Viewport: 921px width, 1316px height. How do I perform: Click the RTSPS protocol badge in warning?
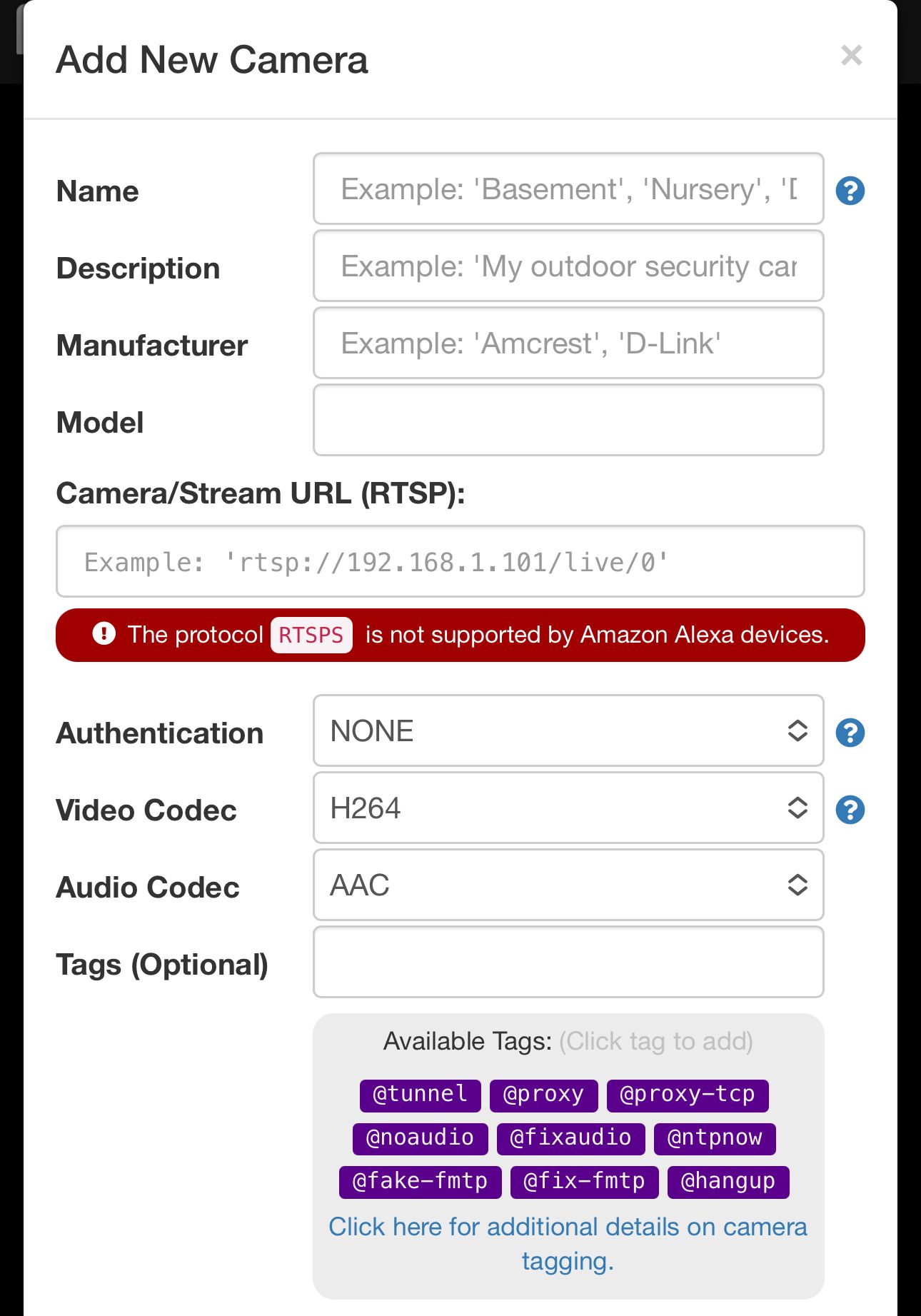pyautogui.click(x=311, y=635)
